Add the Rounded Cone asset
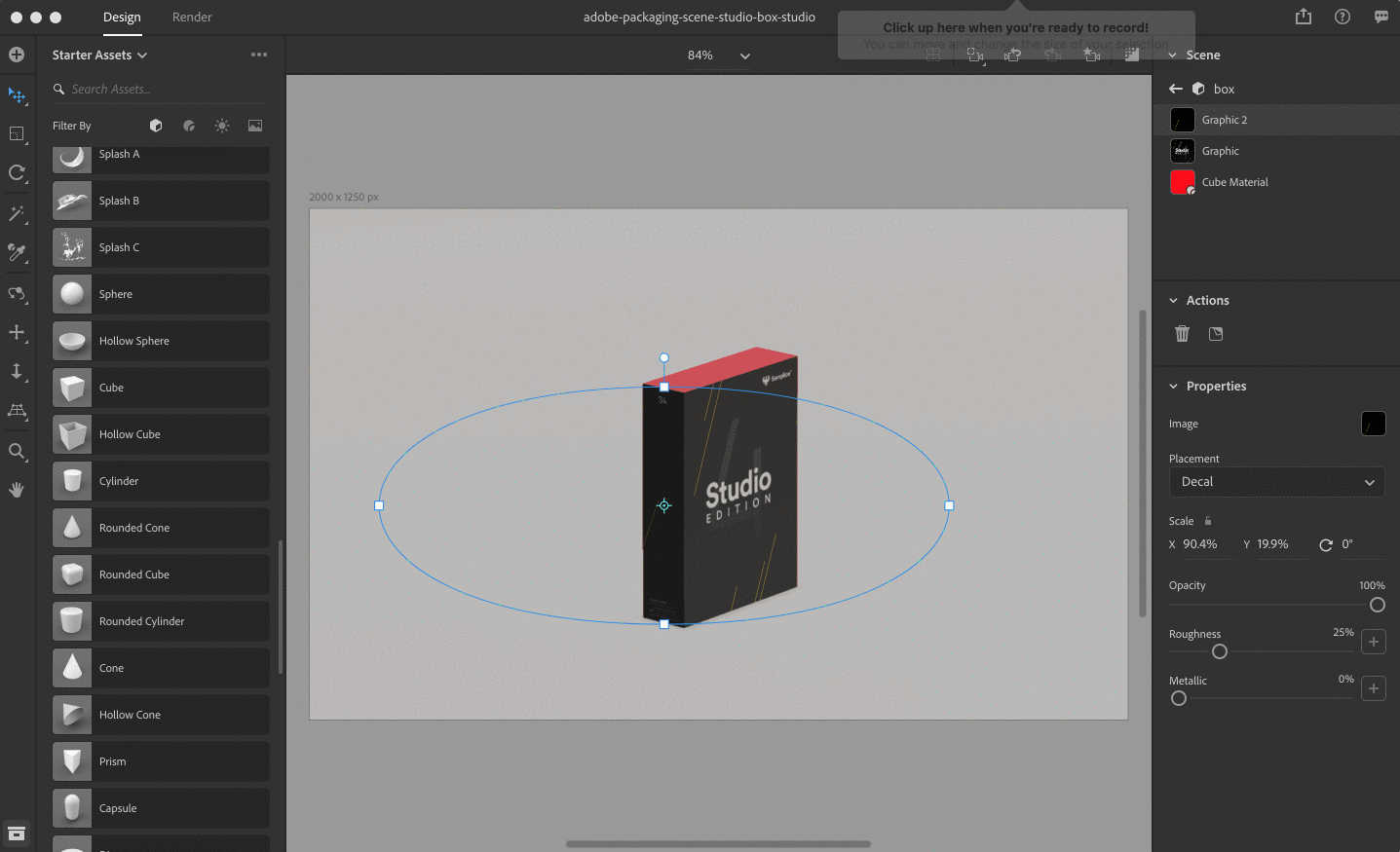Viewport: 1400px width, 852px height. tap(161, 528)
